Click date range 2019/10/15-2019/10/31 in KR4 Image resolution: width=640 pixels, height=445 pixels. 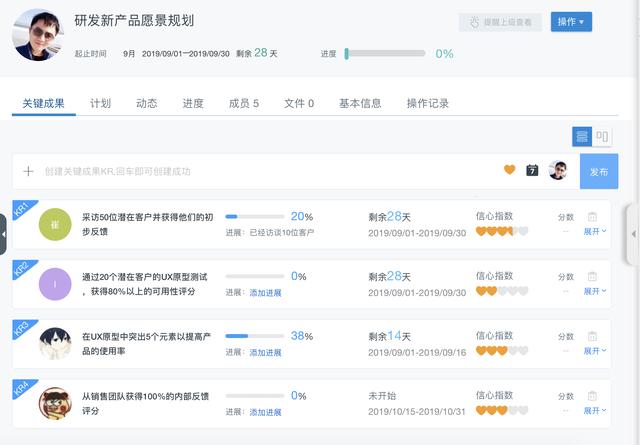[416, 412]
